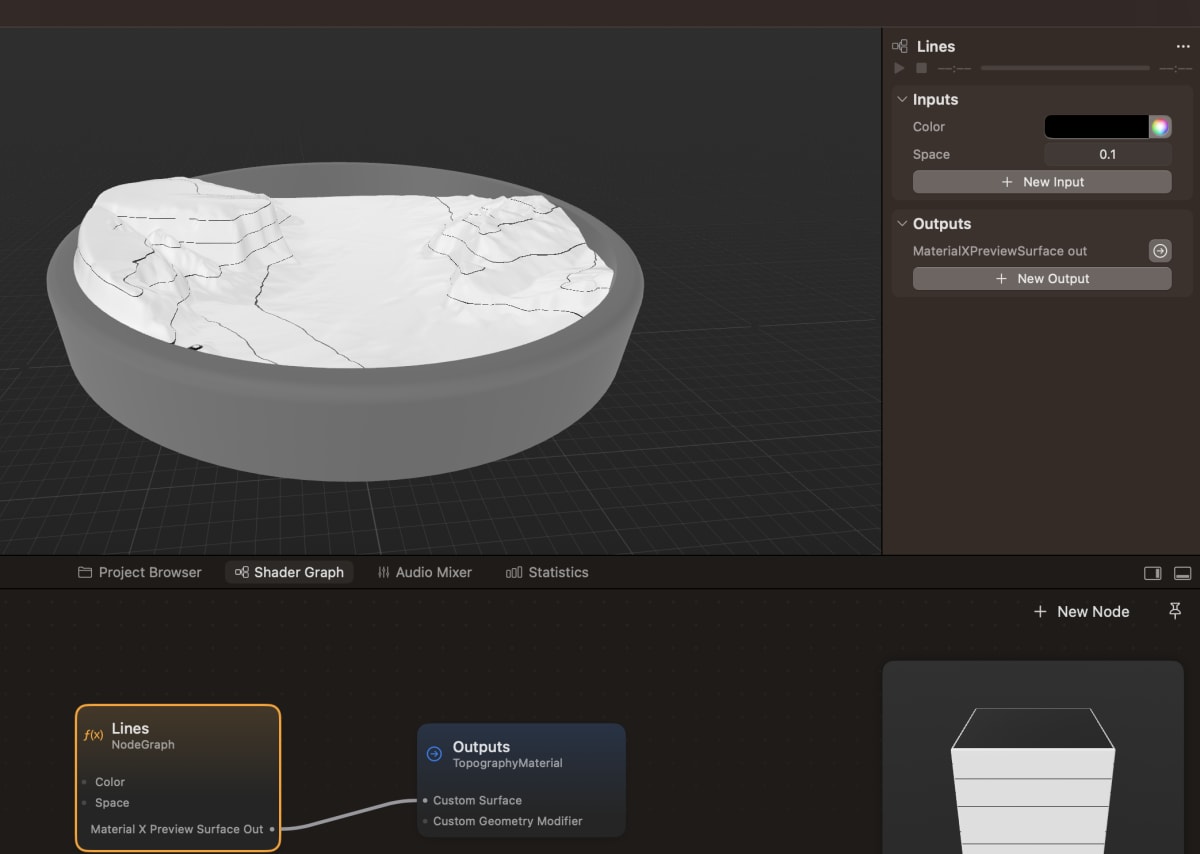This screenshot has width=1200, height=854.
Task: Toggle the right sidebar panel icon
Action: [x=1153, y=573]
